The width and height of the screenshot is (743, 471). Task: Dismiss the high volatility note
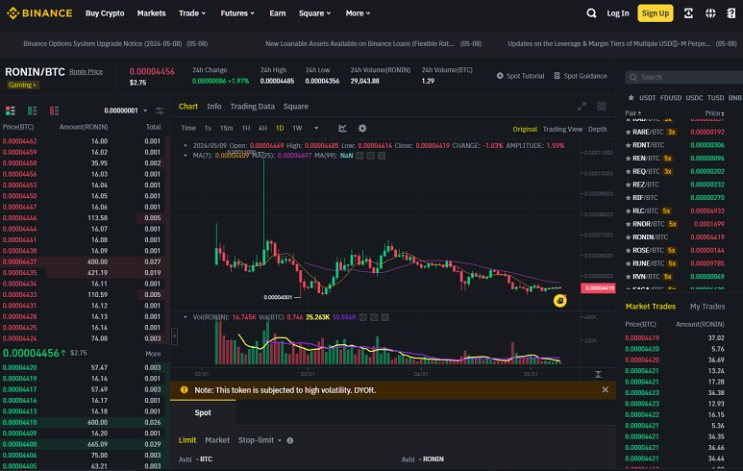(x=605, y=389)
